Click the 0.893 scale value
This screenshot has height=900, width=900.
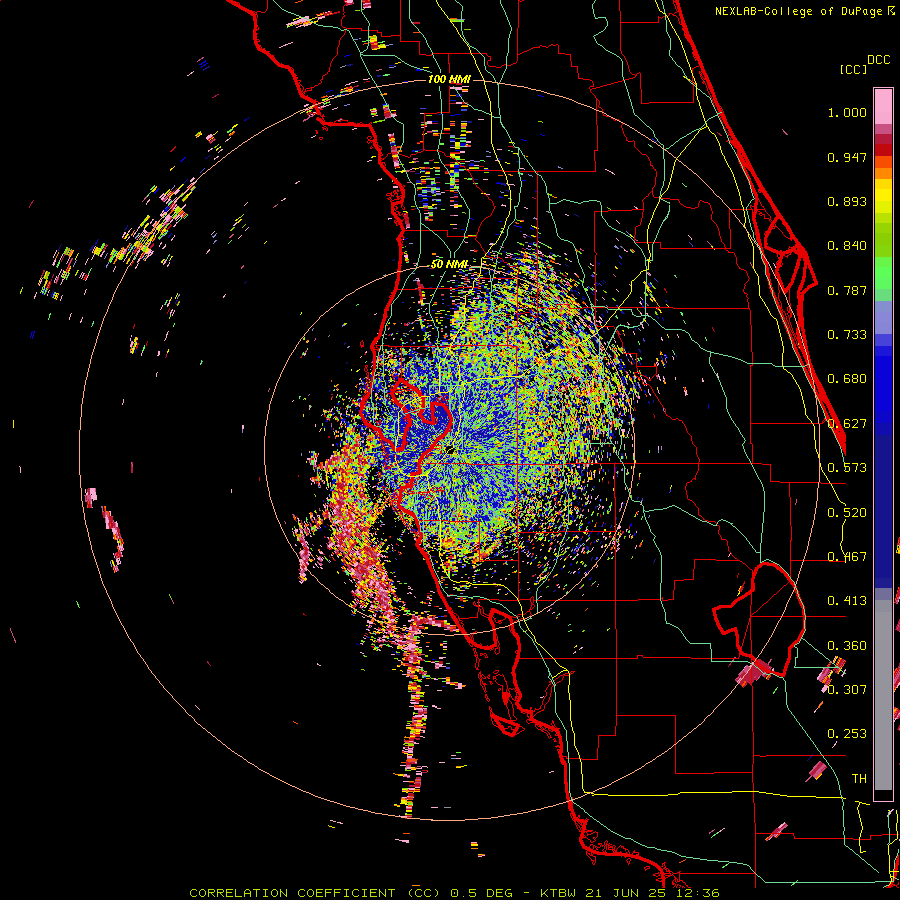(847, 201)
